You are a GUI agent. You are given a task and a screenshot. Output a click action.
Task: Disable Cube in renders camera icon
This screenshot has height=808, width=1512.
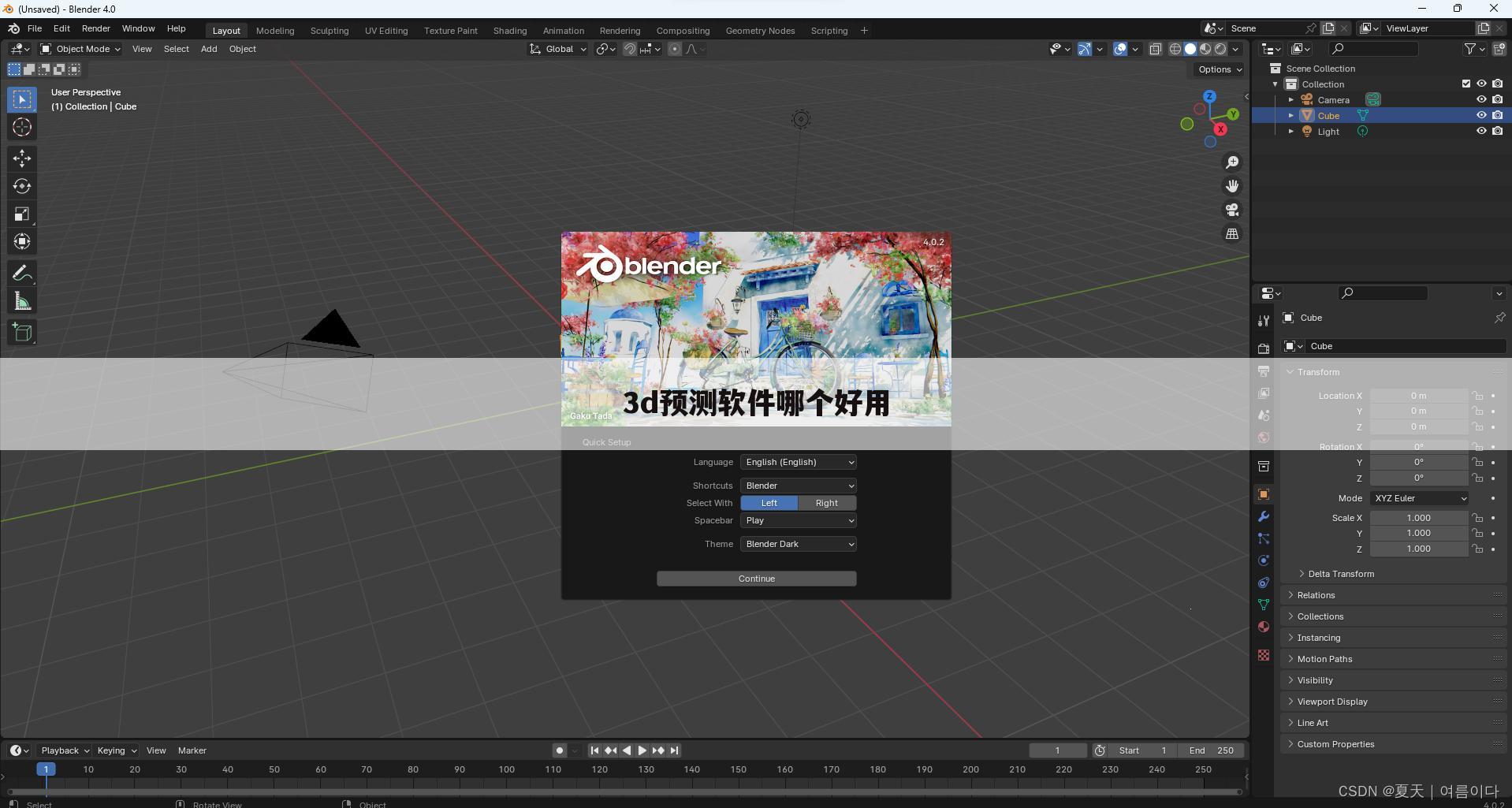click(x=1498, y=115)
